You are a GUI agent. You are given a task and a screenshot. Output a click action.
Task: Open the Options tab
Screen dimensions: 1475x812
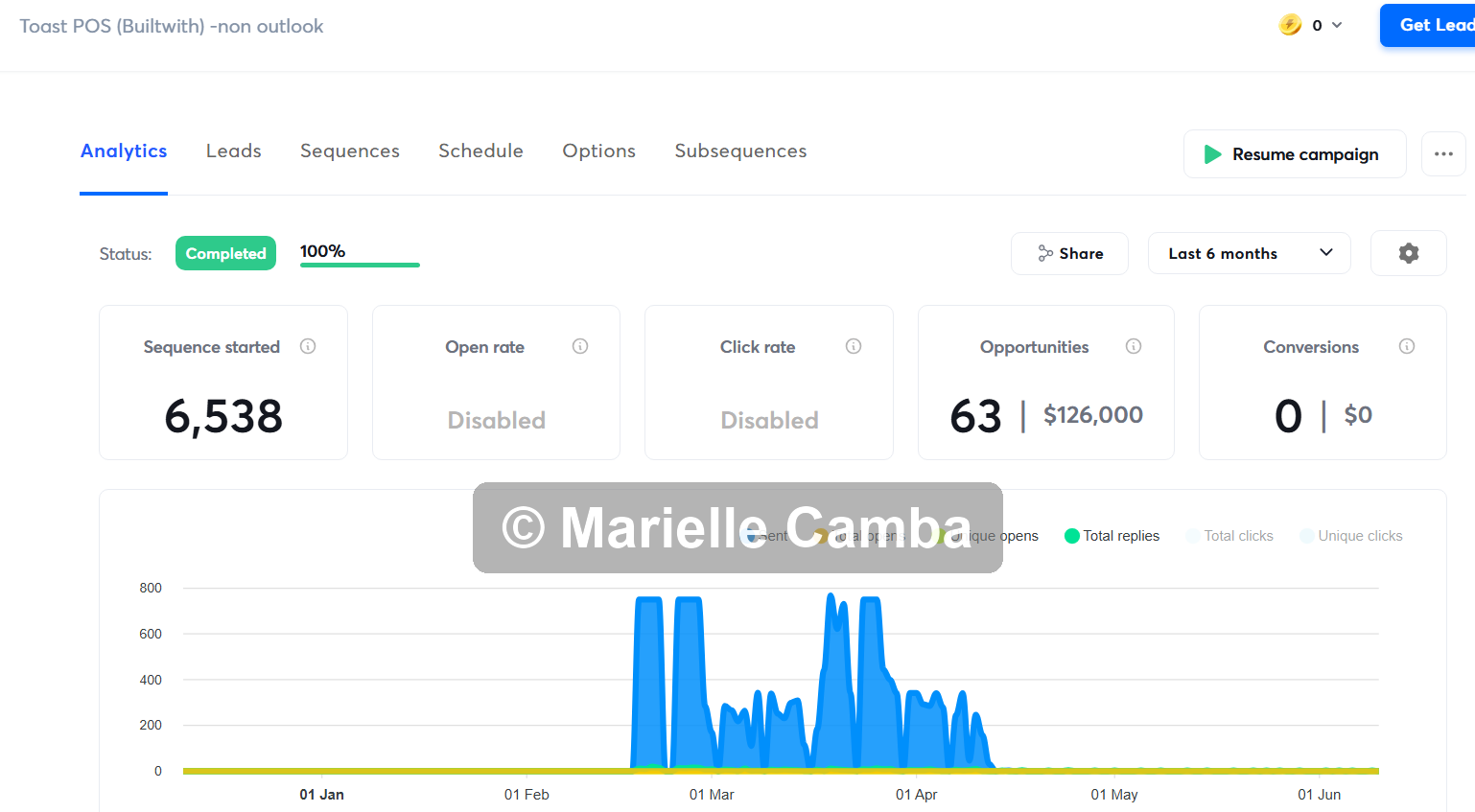click(x=598, y=151)
